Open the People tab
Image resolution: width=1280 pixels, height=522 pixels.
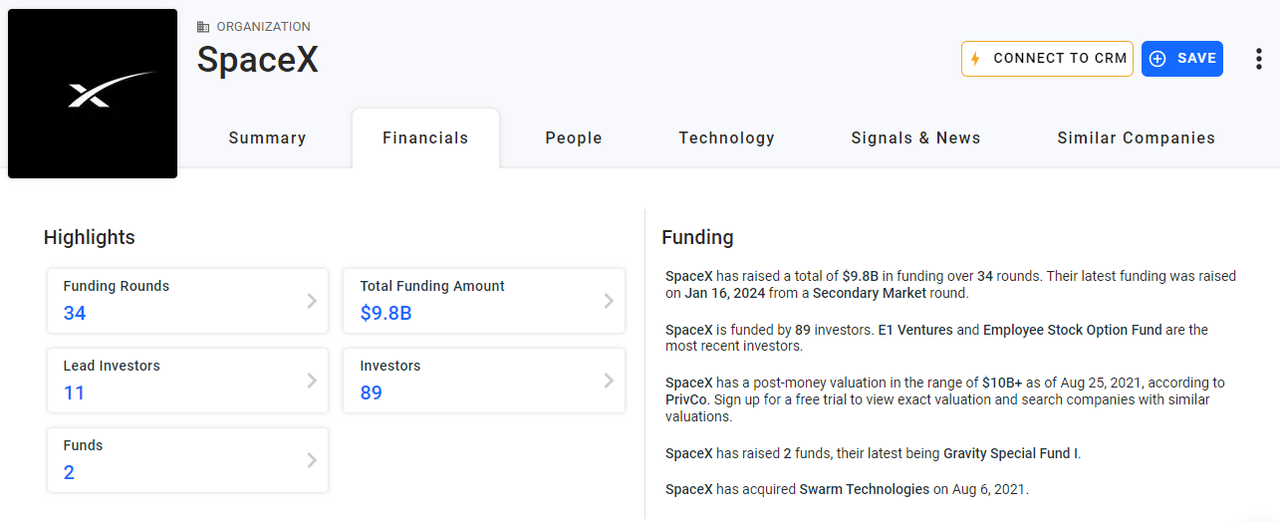tap(573, 139)
